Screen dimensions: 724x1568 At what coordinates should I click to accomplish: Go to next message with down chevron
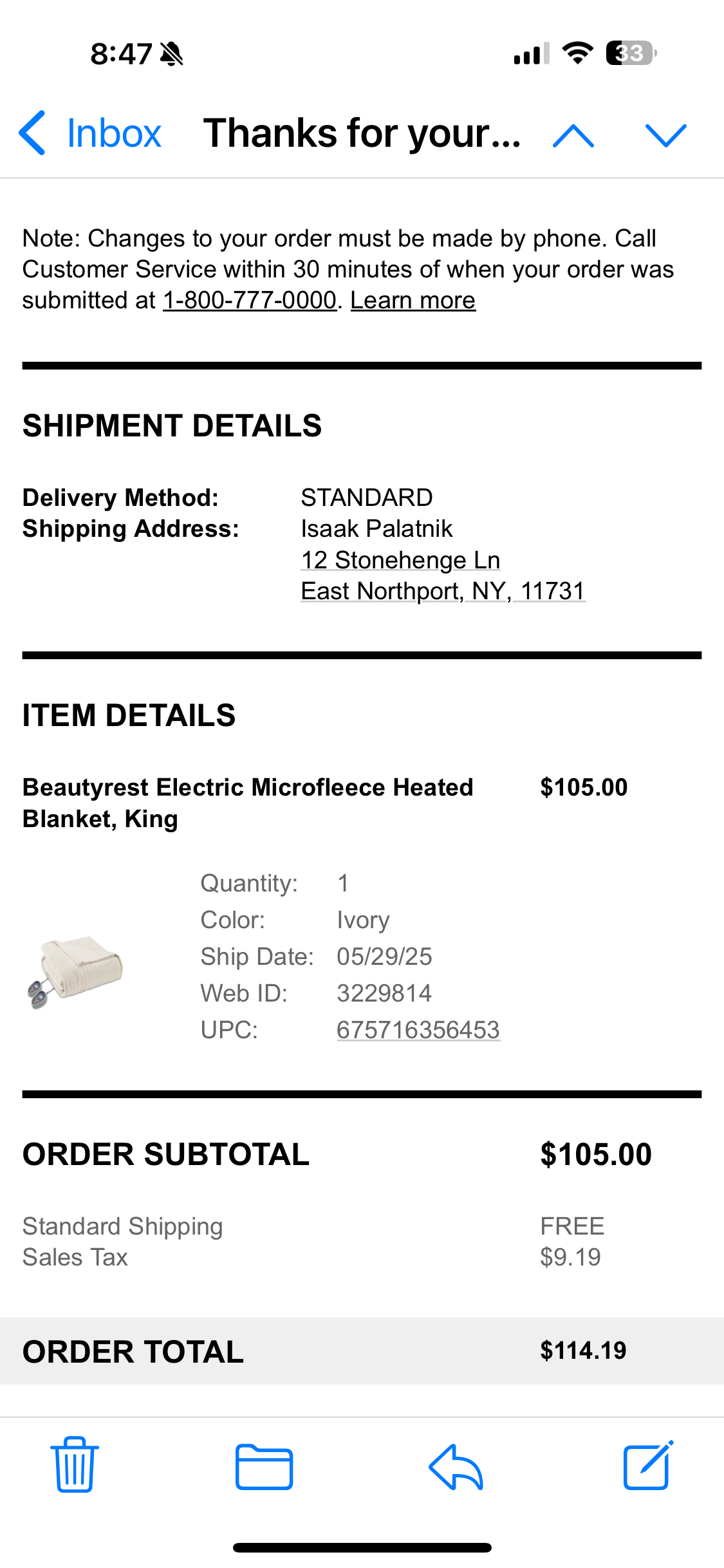click(666, 136)
